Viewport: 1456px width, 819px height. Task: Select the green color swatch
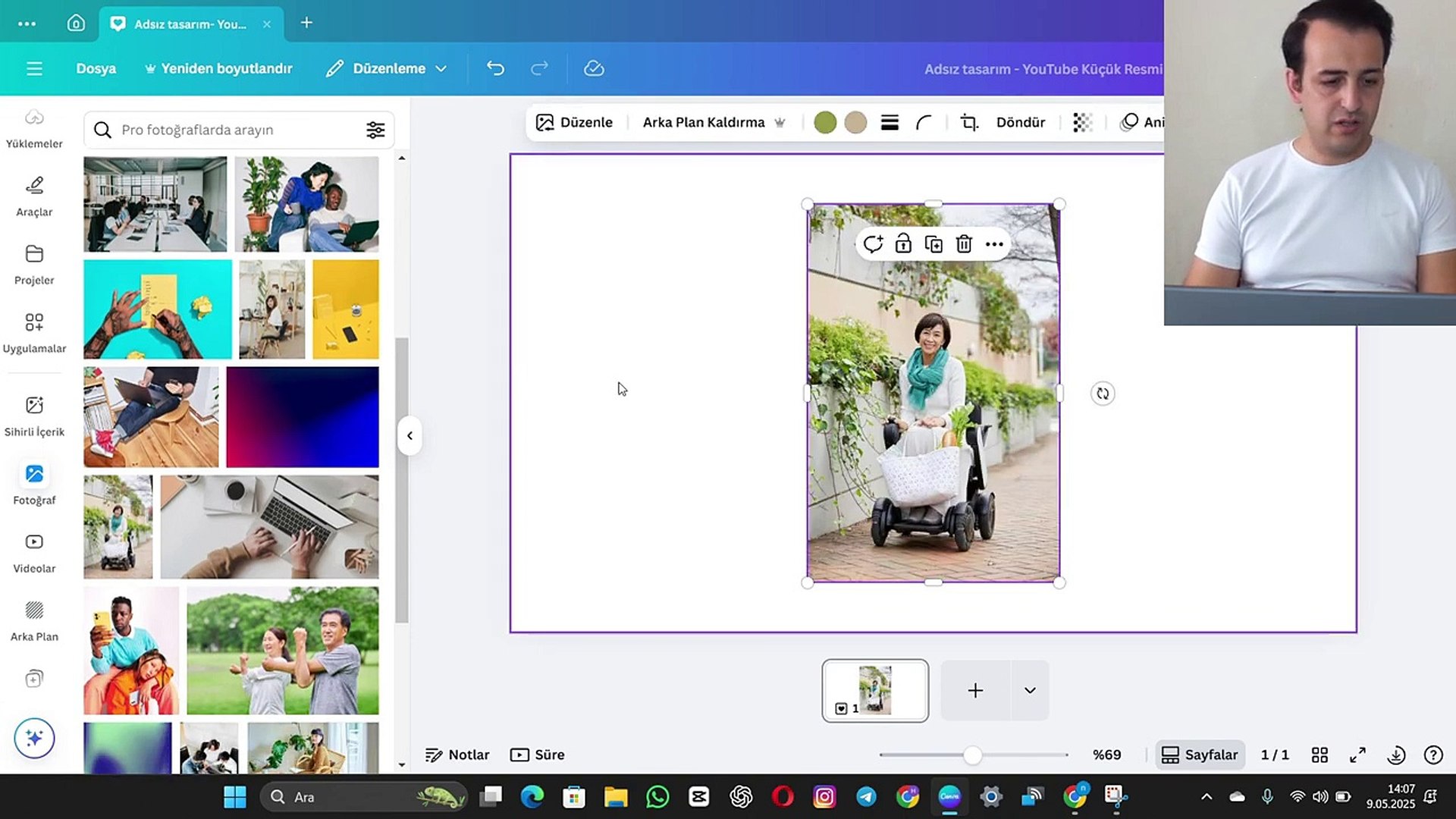coord(825,122)
